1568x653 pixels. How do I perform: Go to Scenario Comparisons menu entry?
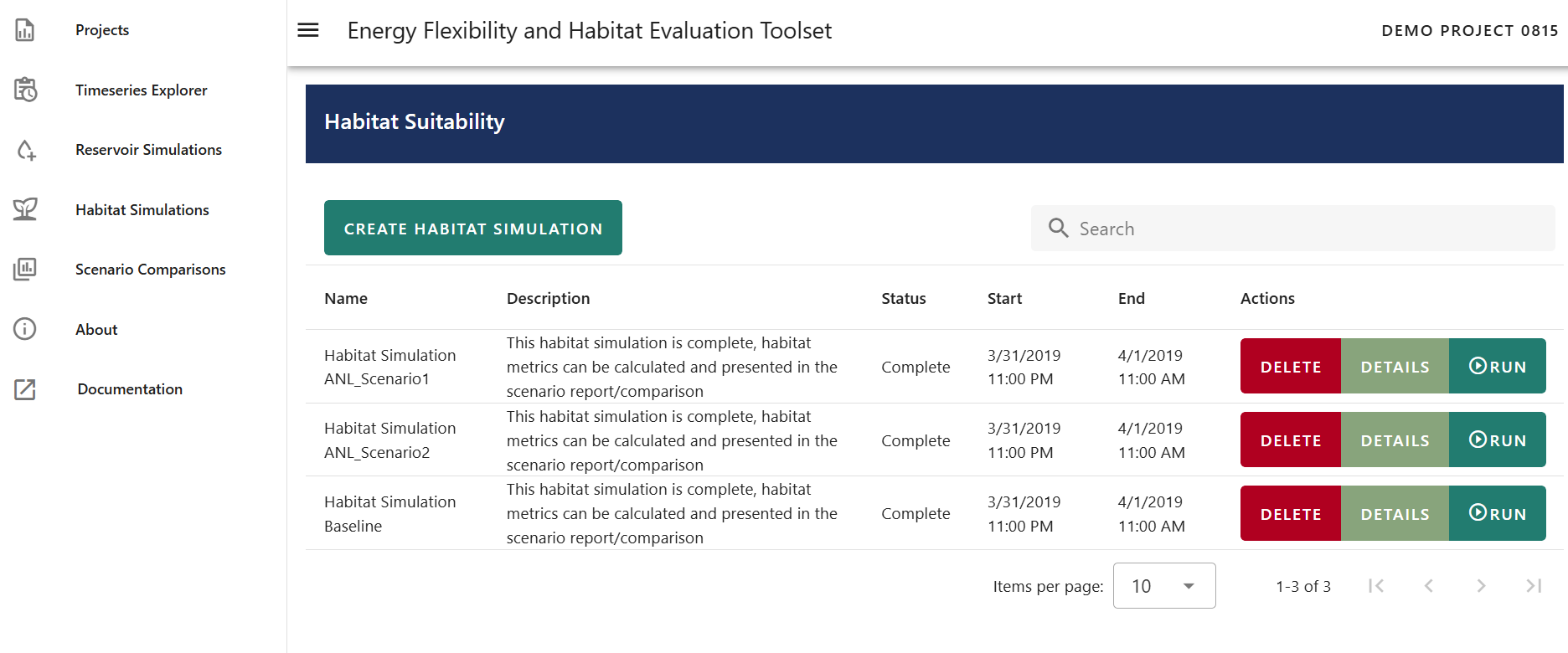150,270
